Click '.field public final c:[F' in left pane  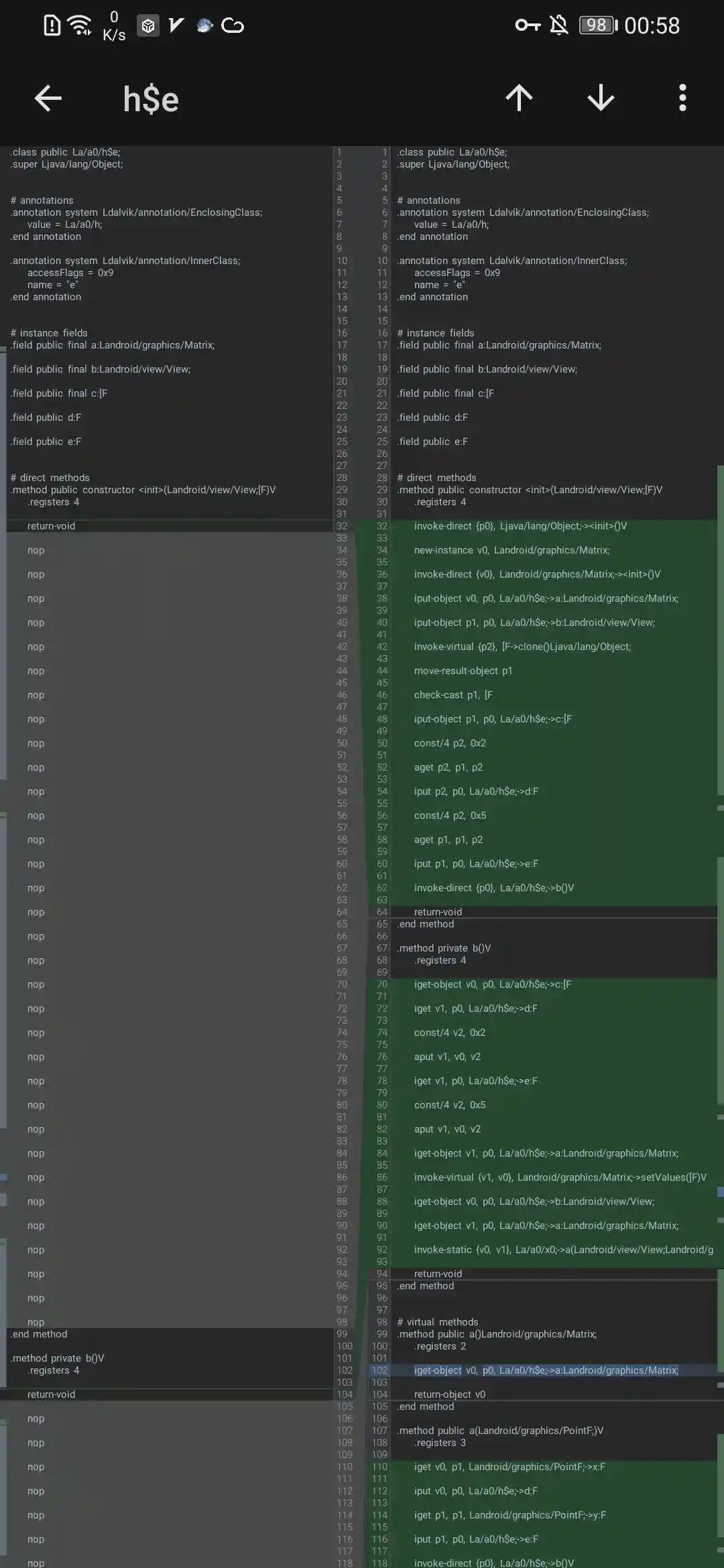59,393
